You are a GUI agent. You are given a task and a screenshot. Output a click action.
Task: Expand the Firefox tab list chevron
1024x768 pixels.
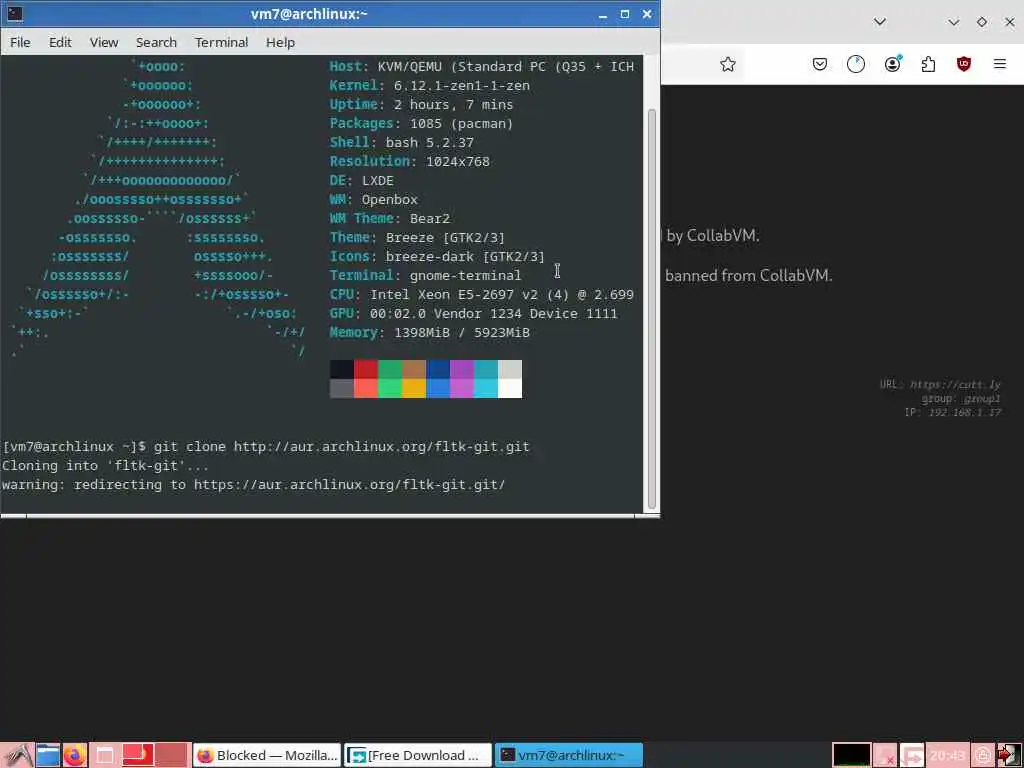(880, 22)
